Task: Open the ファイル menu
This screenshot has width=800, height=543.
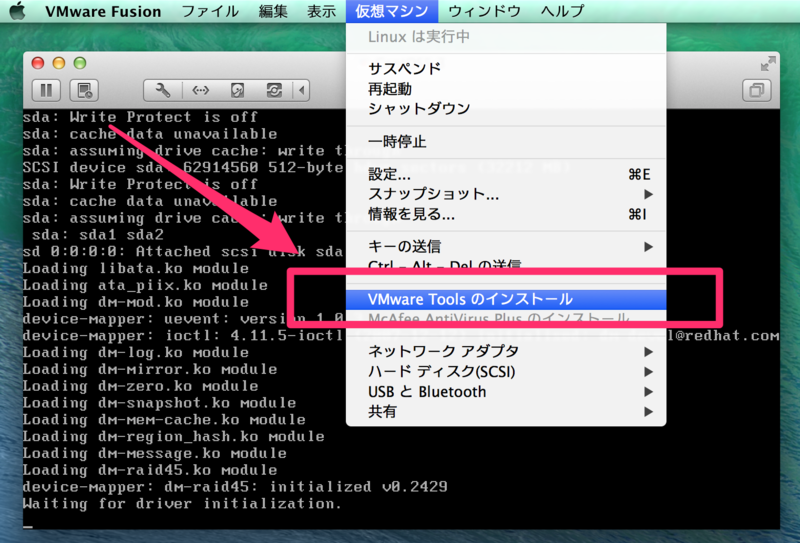Action: 210,11
